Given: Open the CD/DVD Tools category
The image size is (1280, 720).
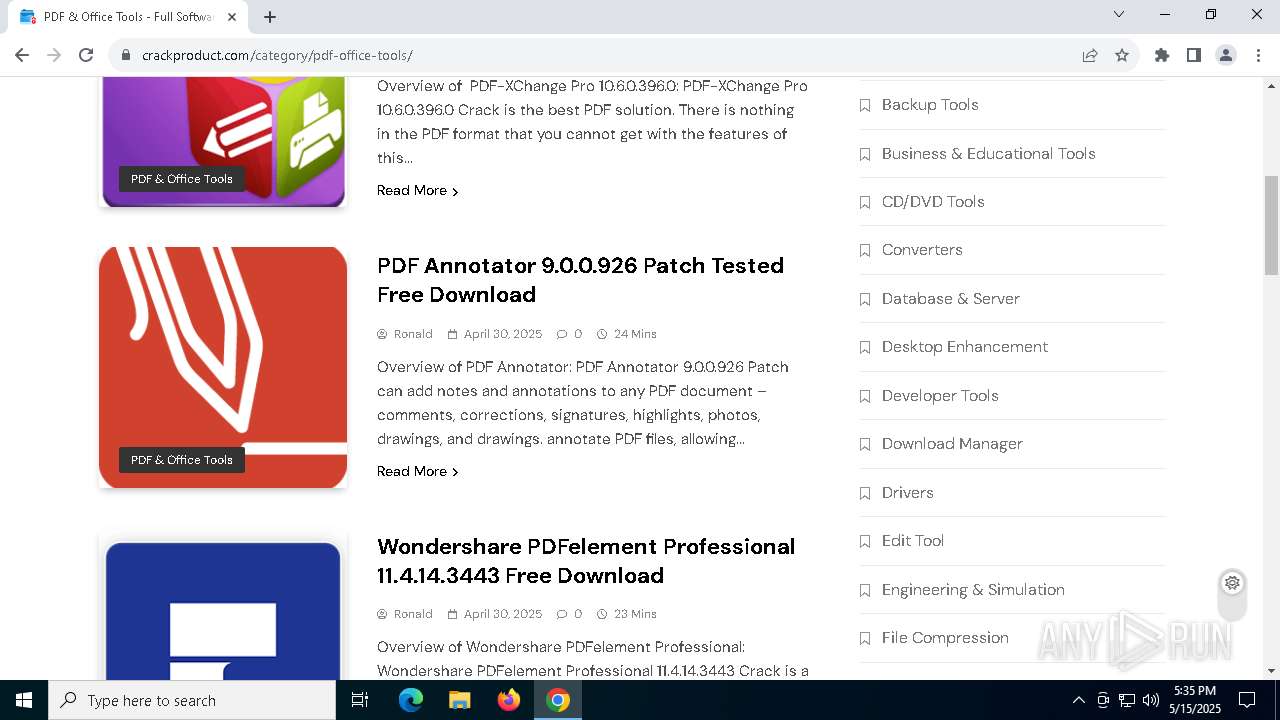Looking at the screenshot, I should (x=933, y=201).
